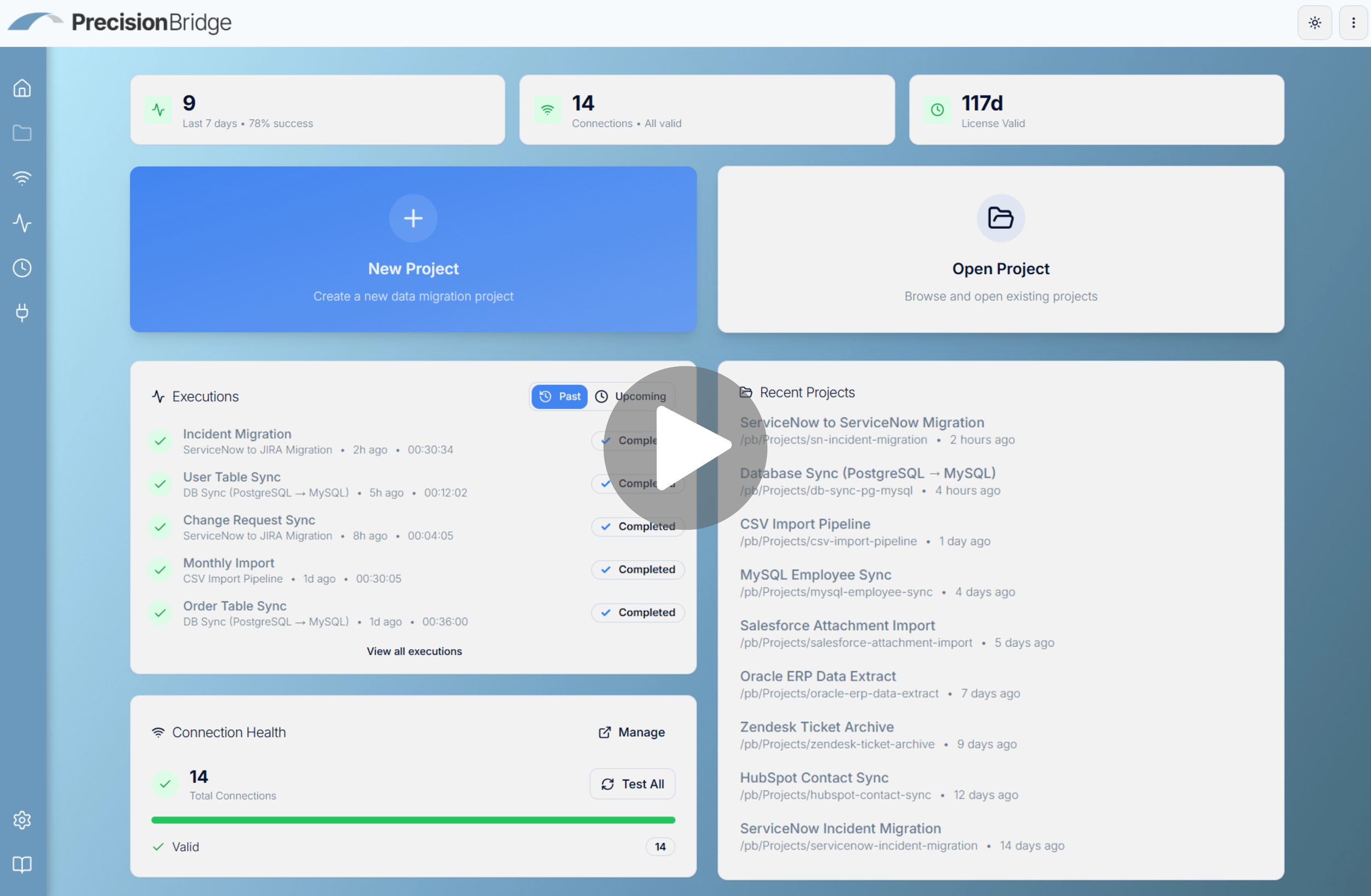Open ServiceNow to ServiceNow Migration project

pyautogui.click(x=877, y=430)
